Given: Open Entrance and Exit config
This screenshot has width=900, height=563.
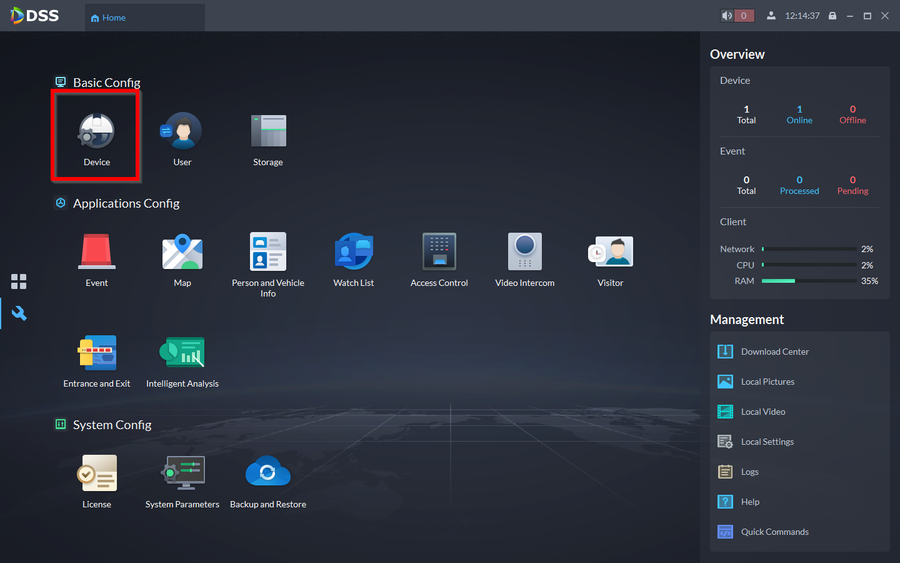Looking at the screenshot, I should tap(97, 356).
